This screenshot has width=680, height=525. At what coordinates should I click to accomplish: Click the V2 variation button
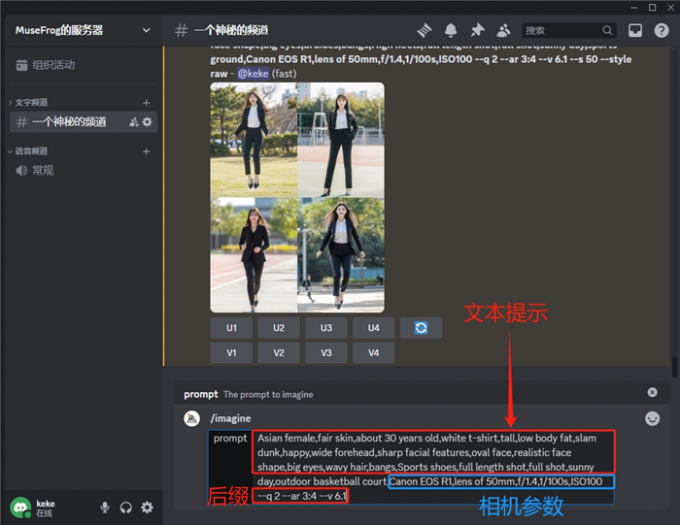coord(279,353)
